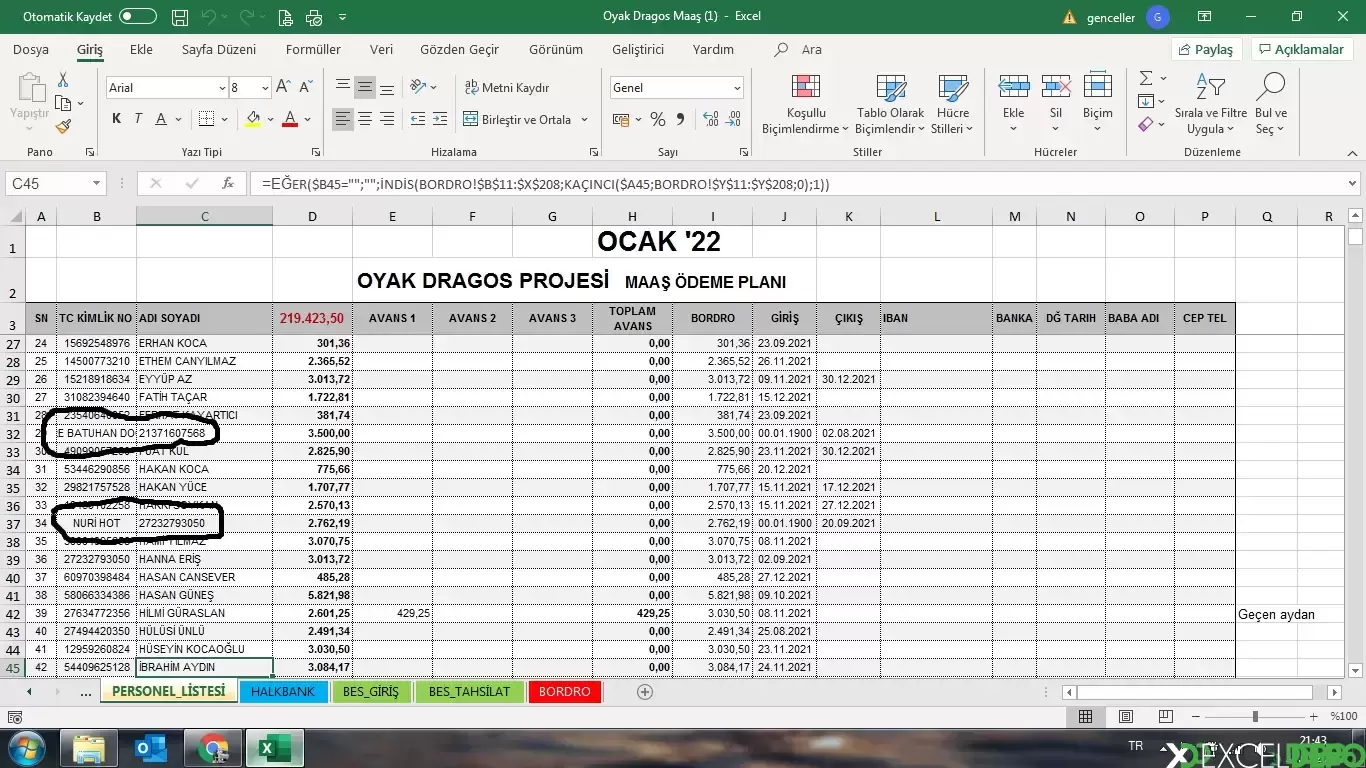Adjust the zoom slider handle
The image size is (1366, 768).
click(x=1255, y=717)
